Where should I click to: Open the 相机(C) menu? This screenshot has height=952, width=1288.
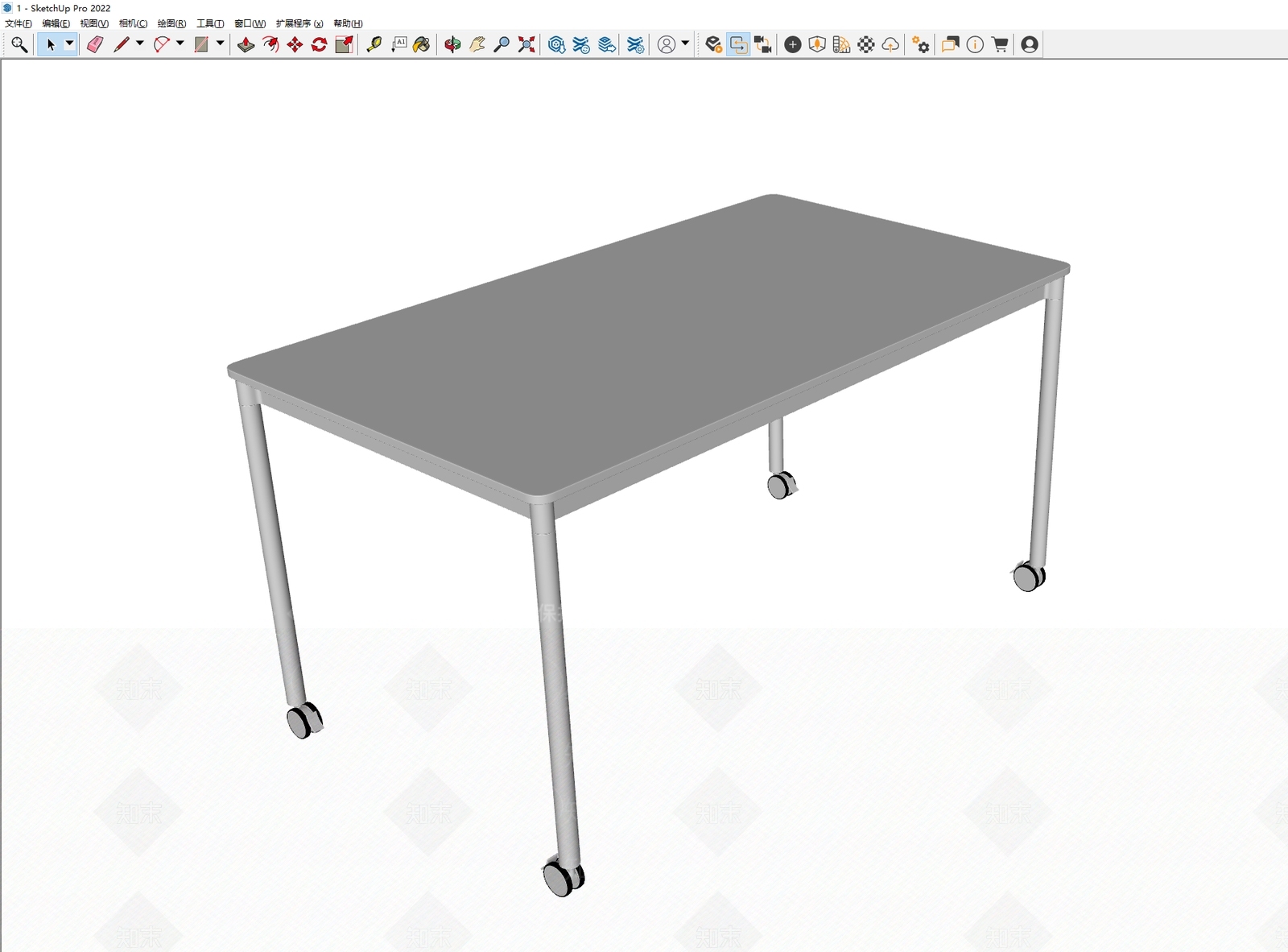(x=134, y=23)
